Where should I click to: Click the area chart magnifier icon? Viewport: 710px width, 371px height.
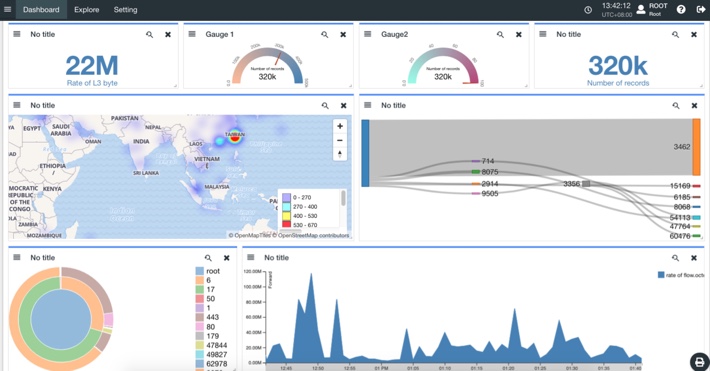pos(676,258)
